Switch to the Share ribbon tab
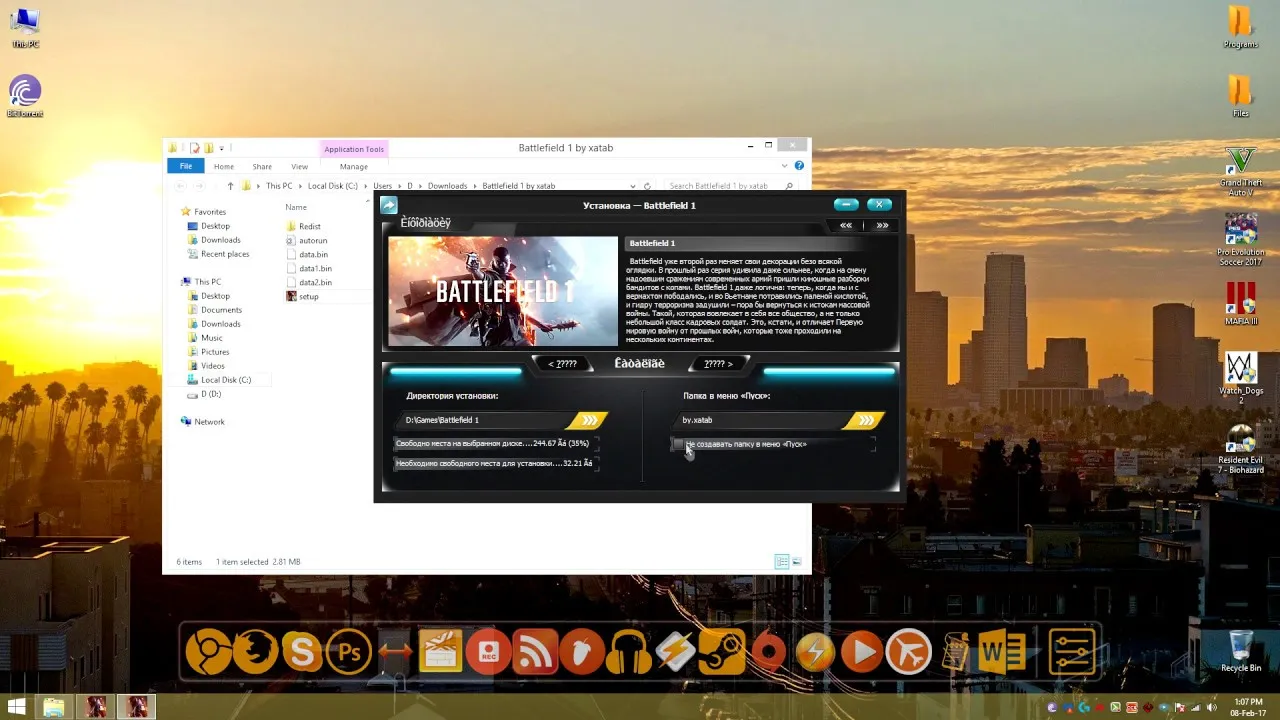1280x720 pixels. point(262,167)
